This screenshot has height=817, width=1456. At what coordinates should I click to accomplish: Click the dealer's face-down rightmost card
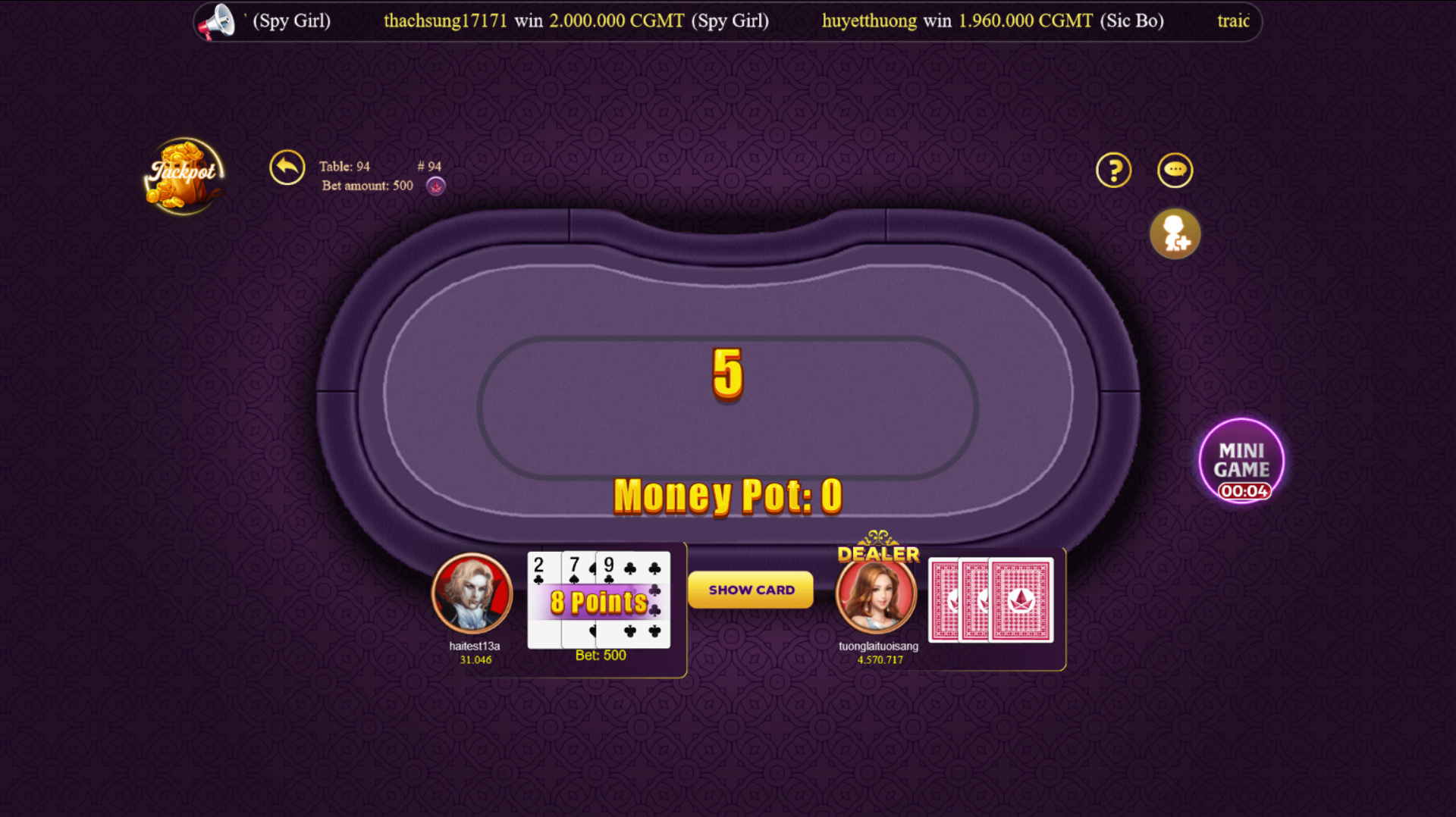tap(1021, 599)
